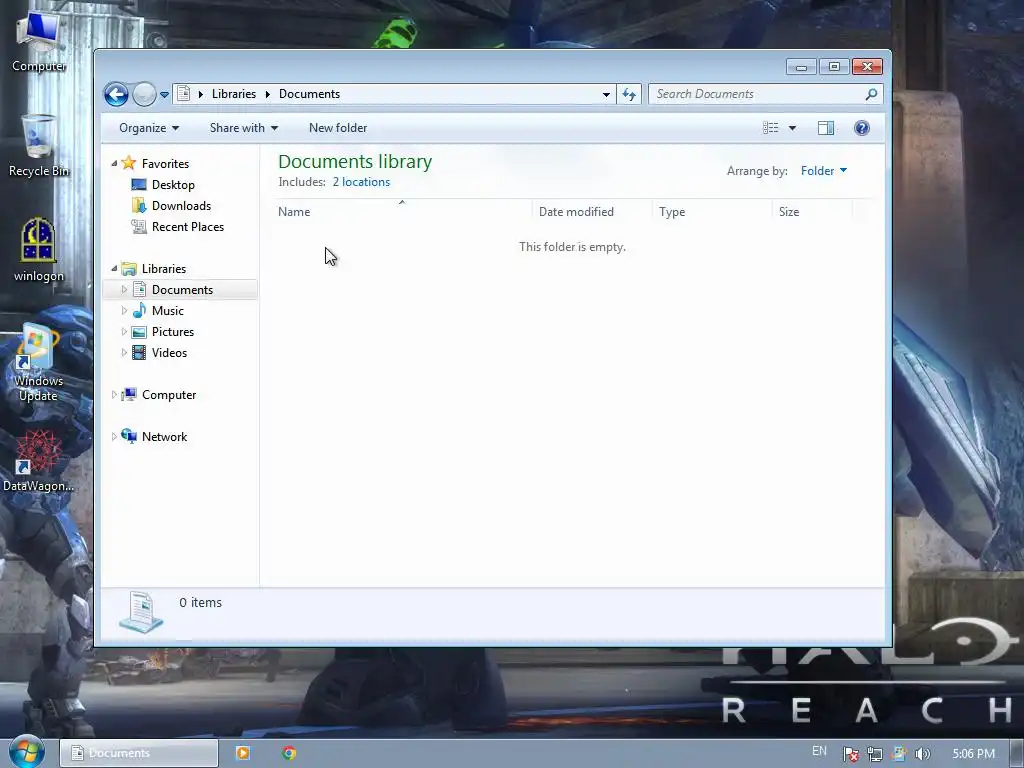Create a New folder
This screenshot has height=768, width=1024.
(x=338, y=128)
